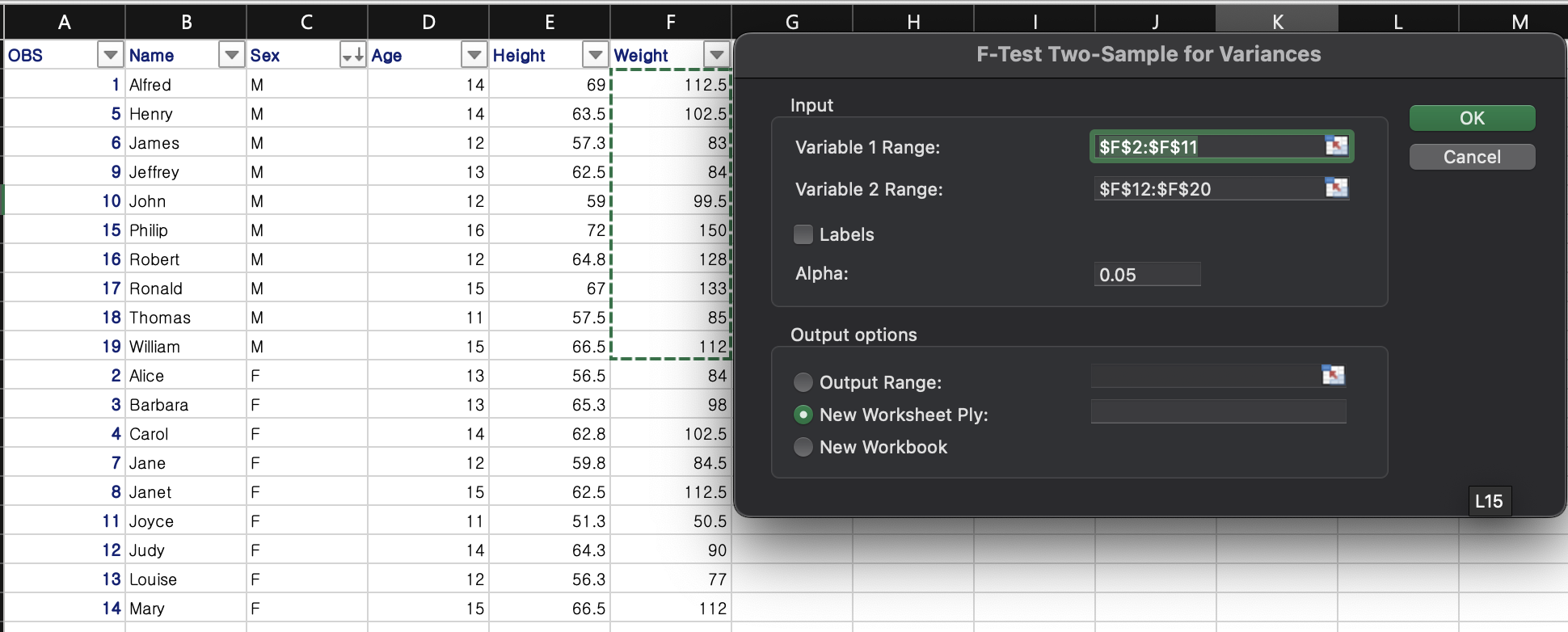Click Joyce's height cell showing 51.3
The height and width of the screenshot is (632, 1568).
550,521
